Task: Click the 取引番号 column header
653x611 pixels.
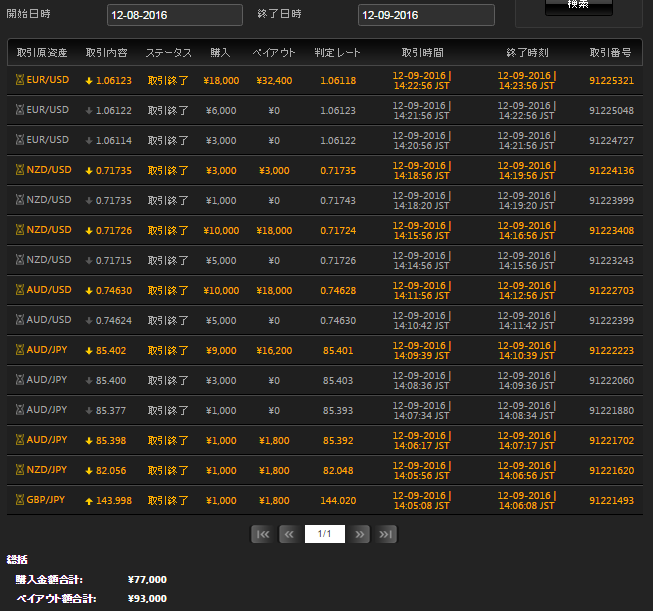Action: click(x=612, y=52)
